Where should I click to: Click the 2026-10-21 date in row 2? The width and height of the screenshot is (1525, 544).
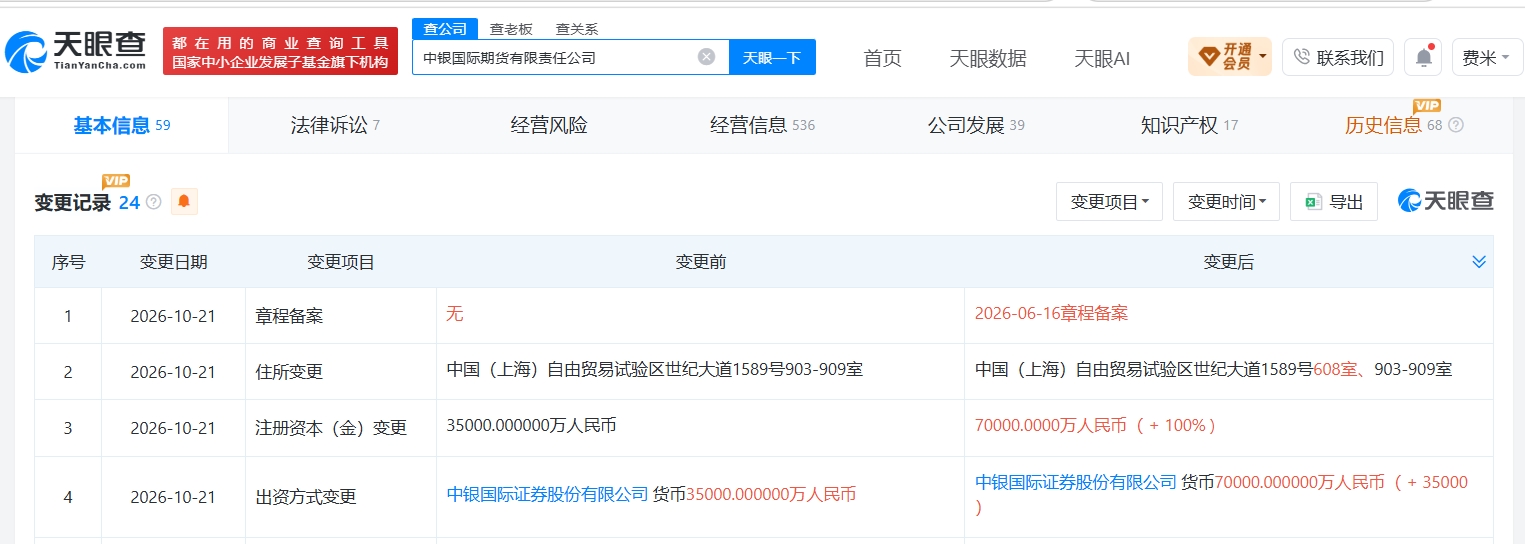[x=173, y=372]
